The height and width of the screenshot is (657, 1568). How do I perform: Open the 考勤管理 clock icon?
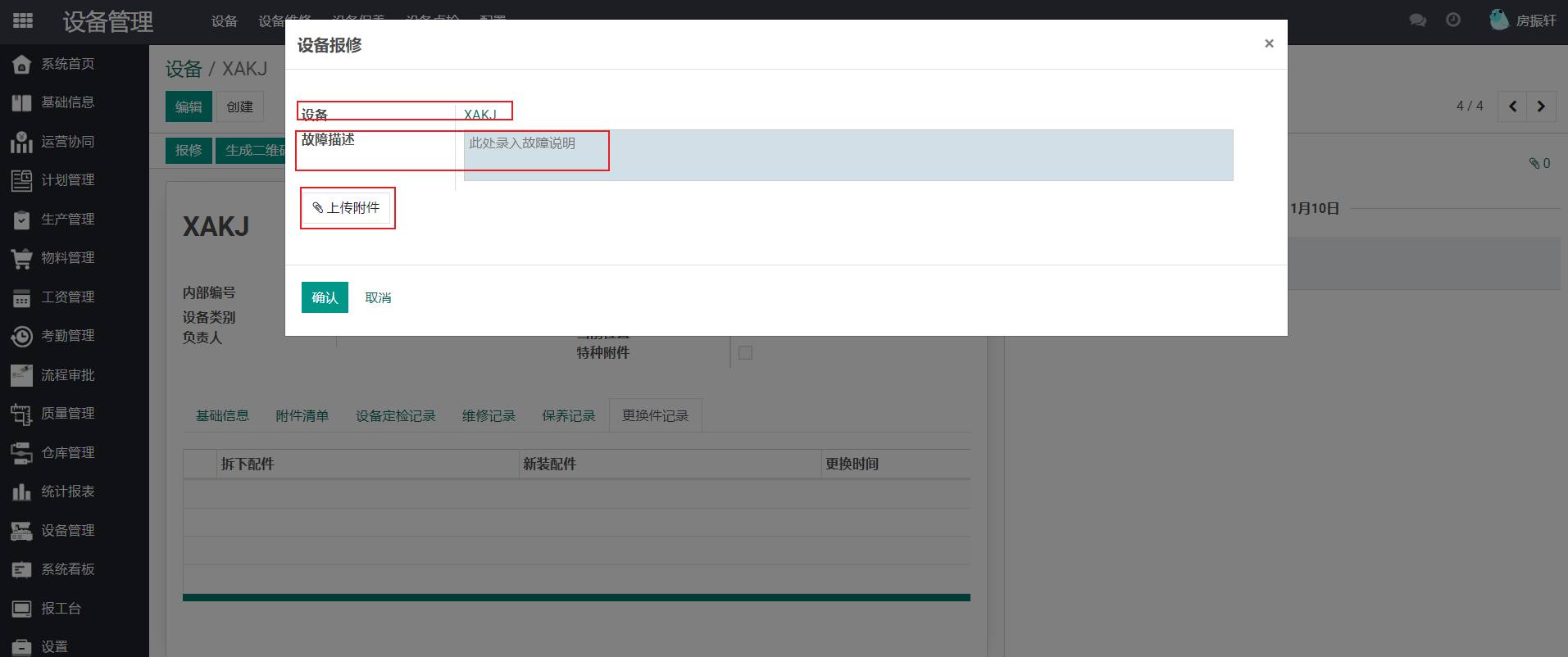[x=21, y=336]
